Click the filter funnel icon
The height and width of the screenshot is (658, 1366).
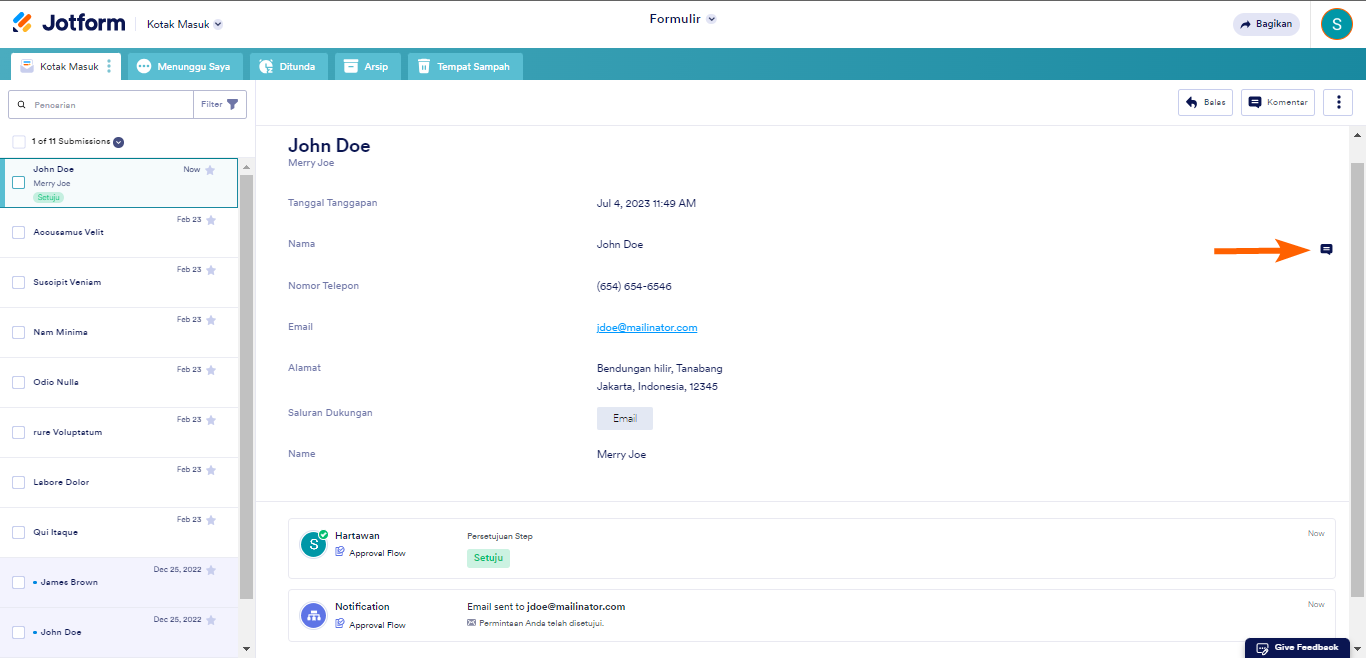[x=233, y=104]
